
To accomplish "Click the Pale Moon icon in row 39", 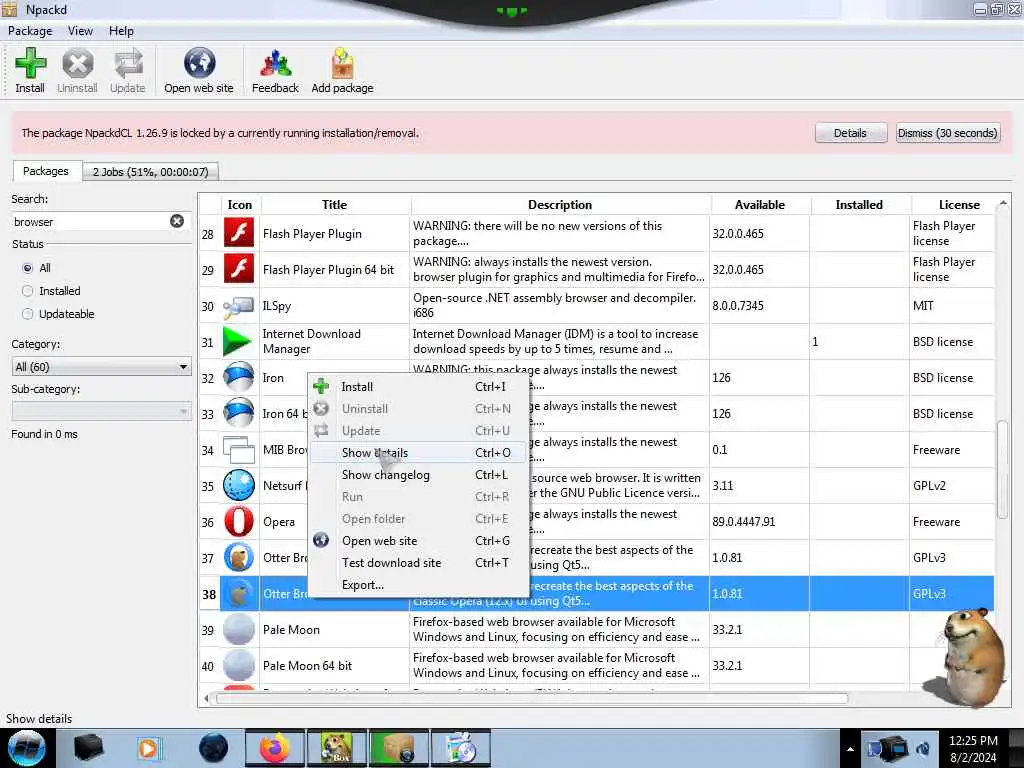I will point(239,629).
